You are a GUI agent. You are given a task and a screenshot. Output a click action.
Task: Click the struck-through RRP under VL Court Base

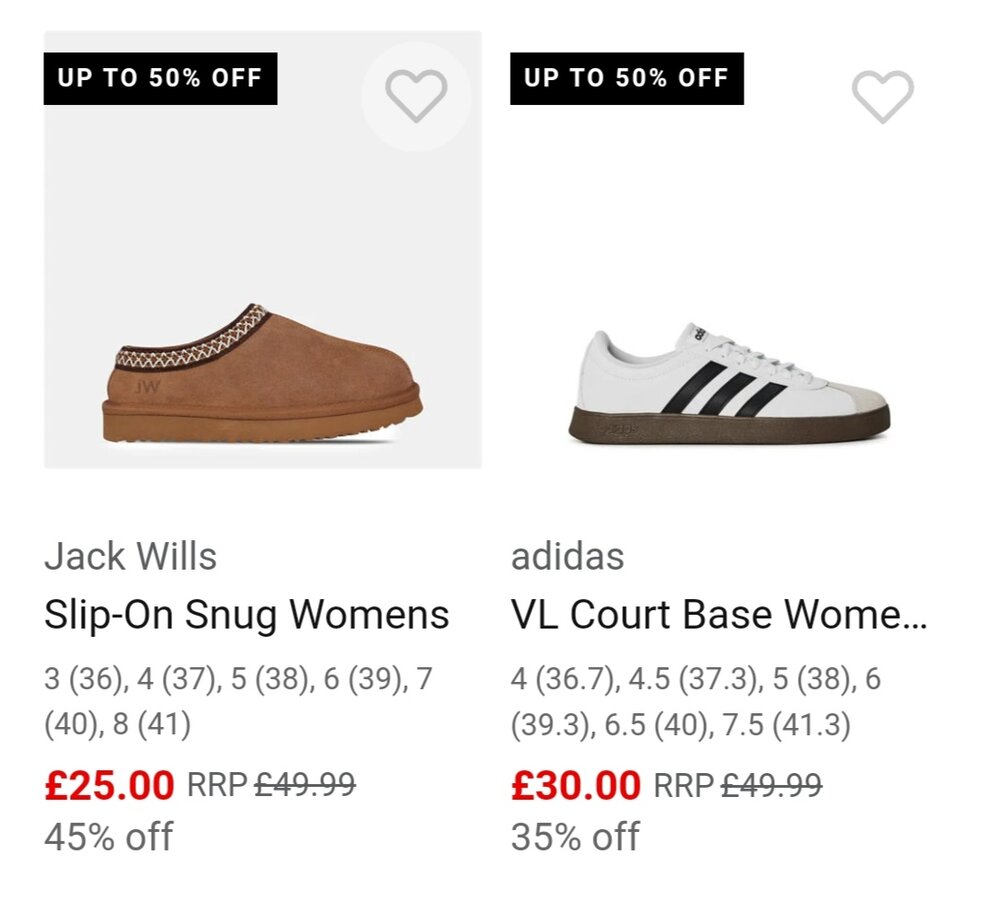(x=772, y=786)
